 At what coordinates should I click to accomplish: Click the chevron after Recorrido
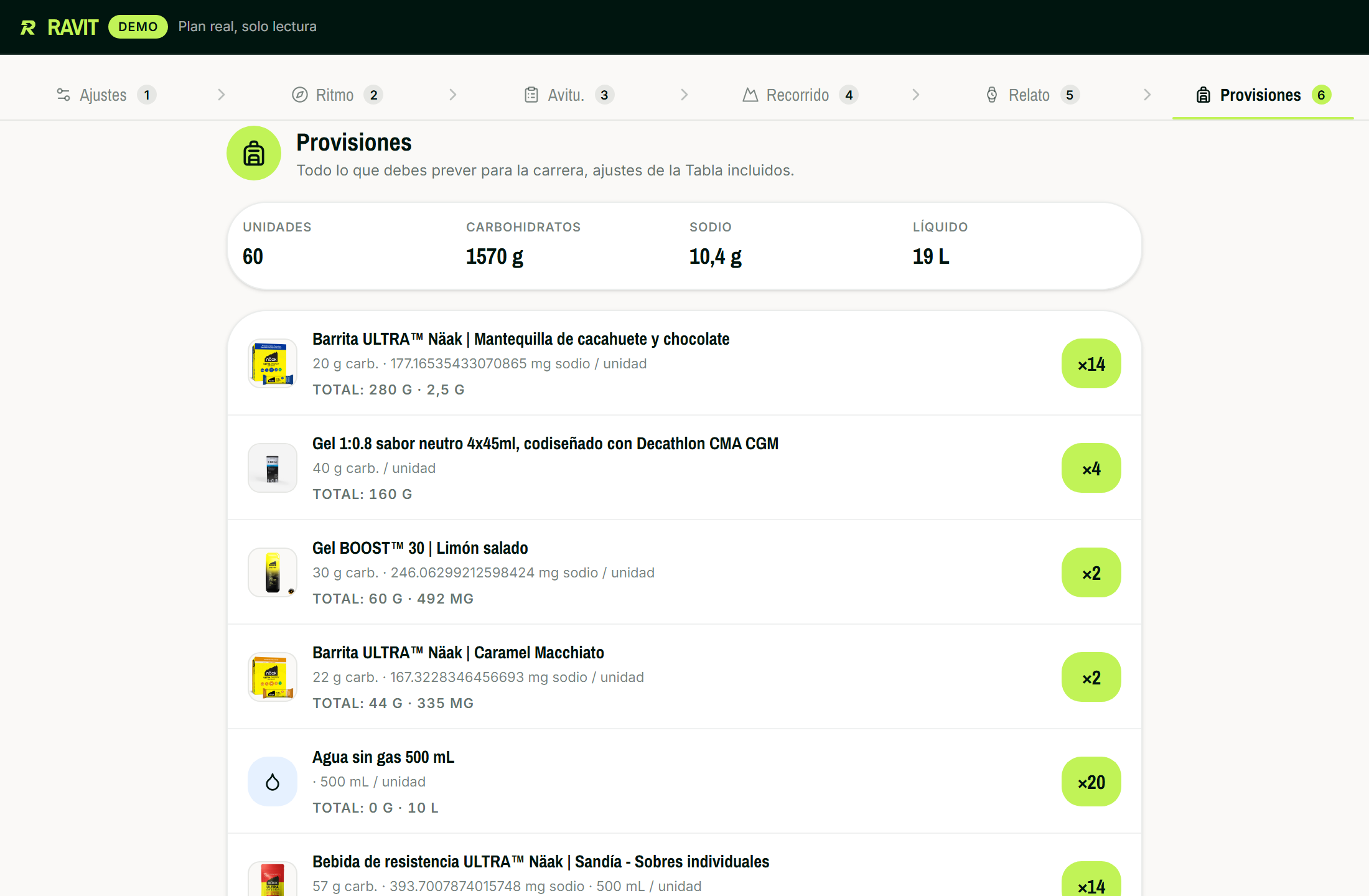coord(916,95)
